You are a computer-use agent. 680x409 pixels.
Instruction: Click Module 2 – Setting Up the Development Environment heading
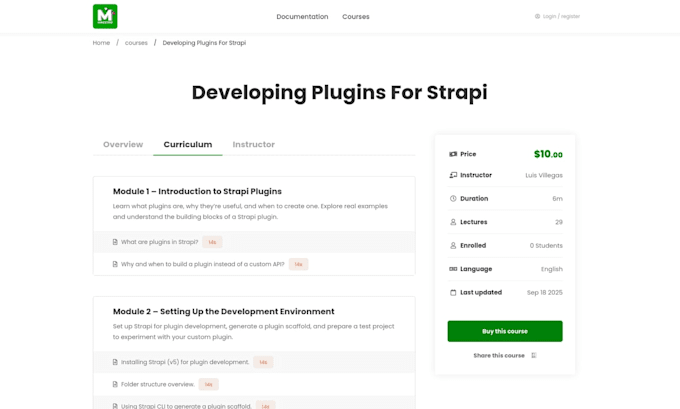[224, 311]
